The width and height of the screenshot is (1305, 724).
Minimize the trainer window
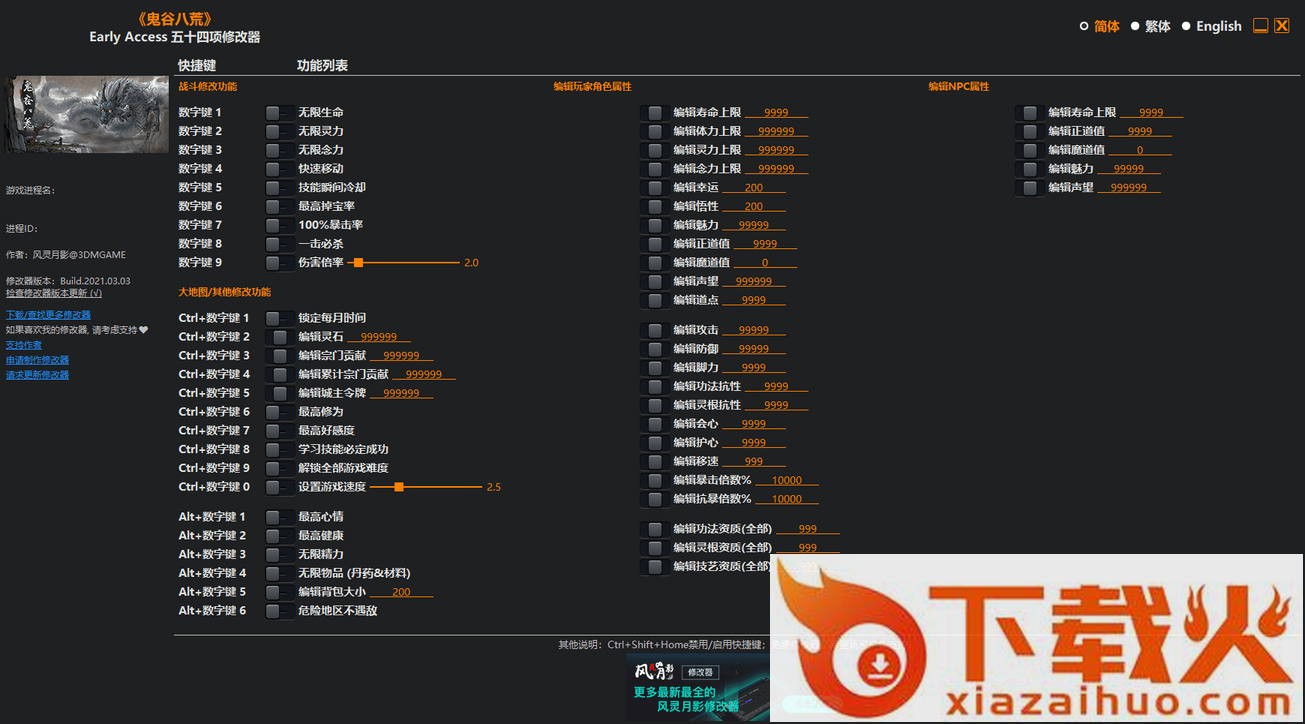tap(1261, 26)
